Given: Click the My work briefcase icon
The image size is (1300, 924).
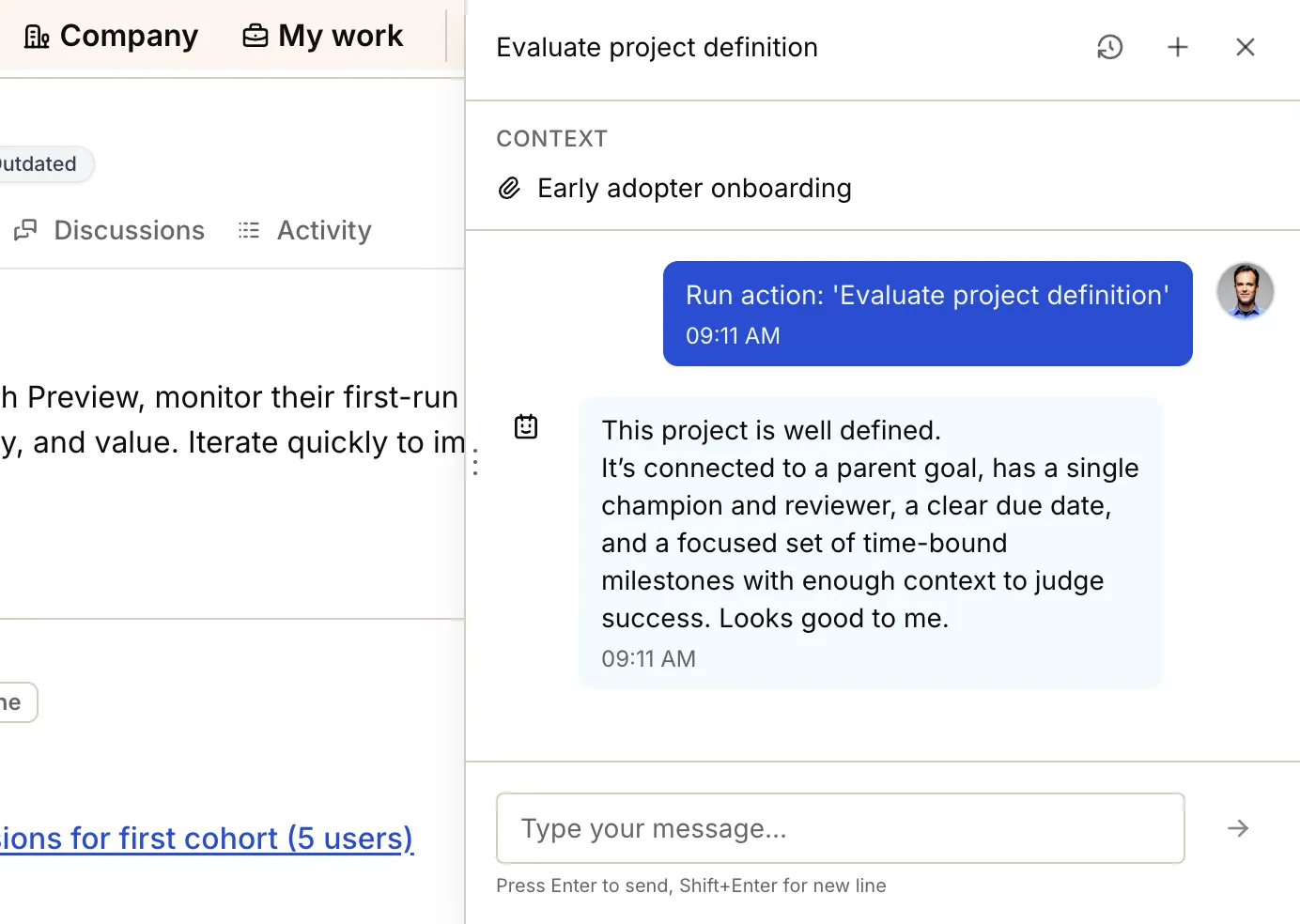Looking at the screenshot, I should [x=255, y=37].
